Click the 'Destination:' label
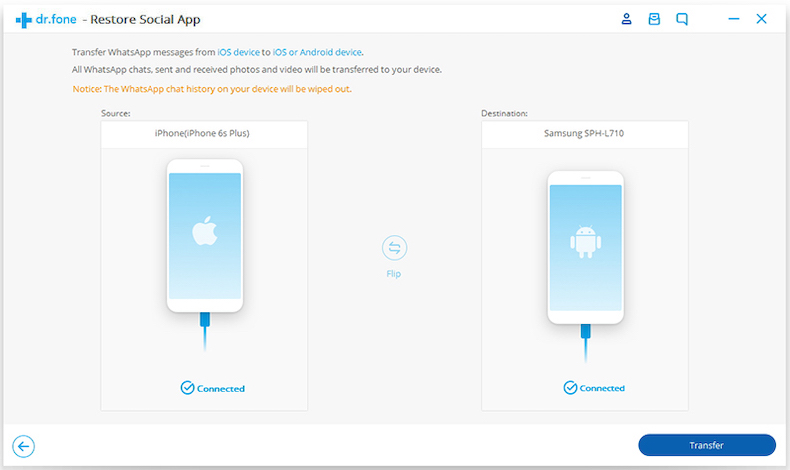Screen dimensions: 790x470 coord(504,113)
